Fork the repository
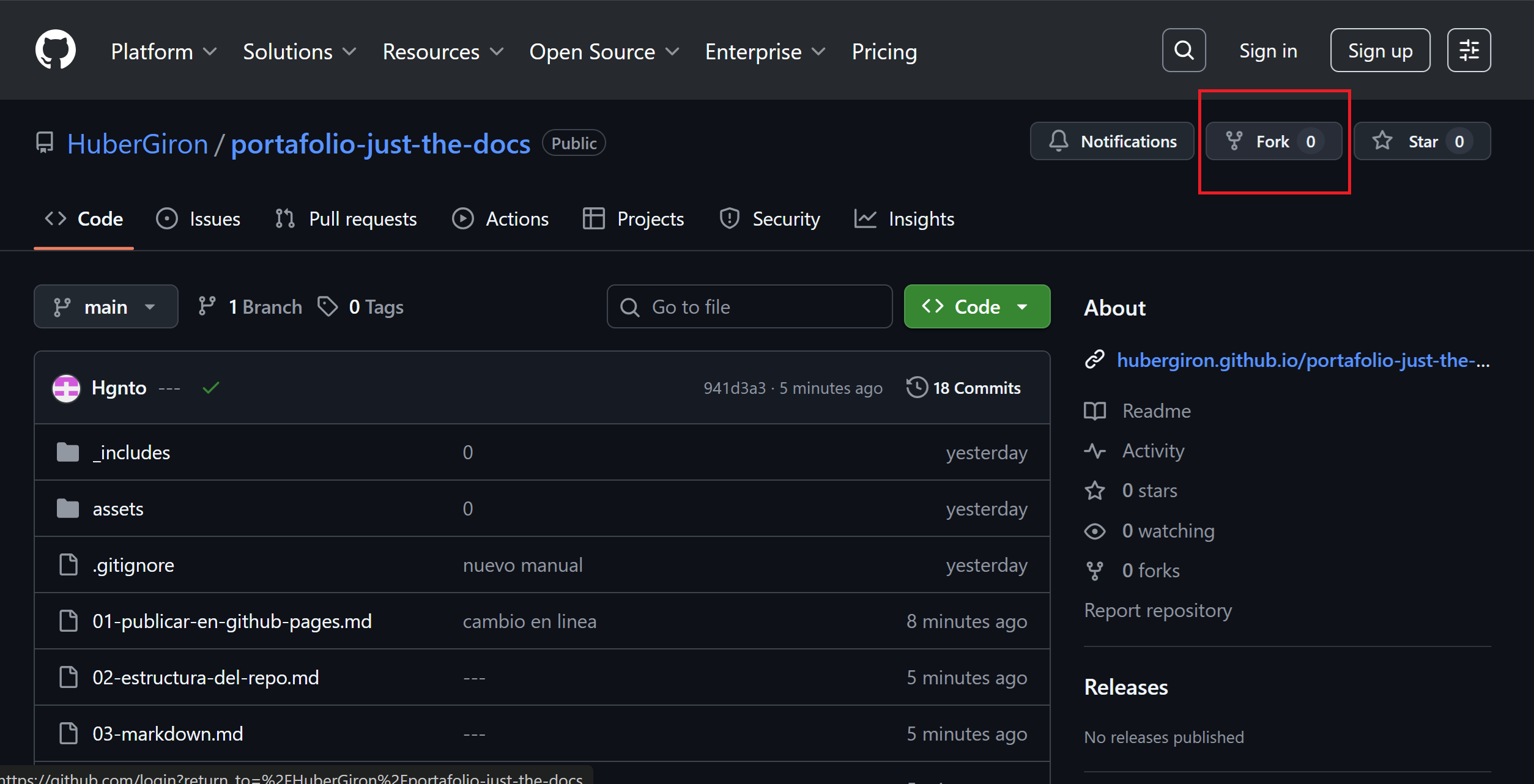 [1273, 141]
